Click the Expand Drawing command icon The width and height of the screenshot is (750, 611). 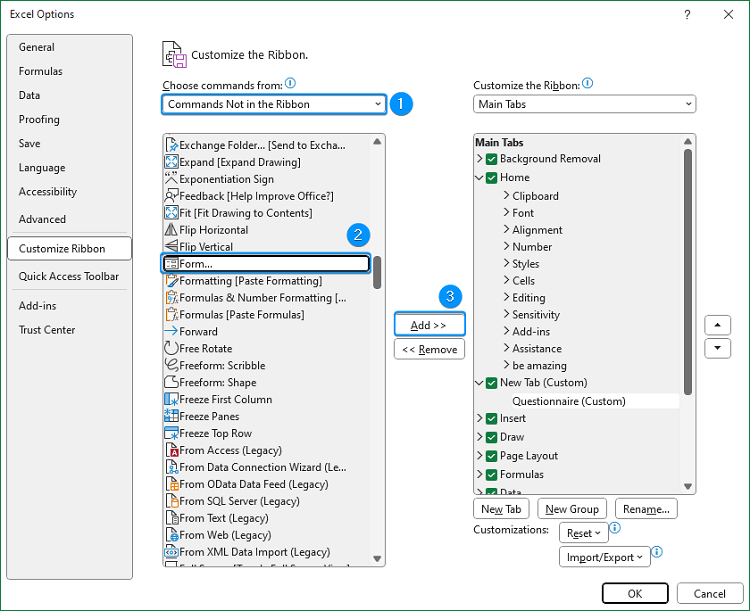tap(171, 162)
